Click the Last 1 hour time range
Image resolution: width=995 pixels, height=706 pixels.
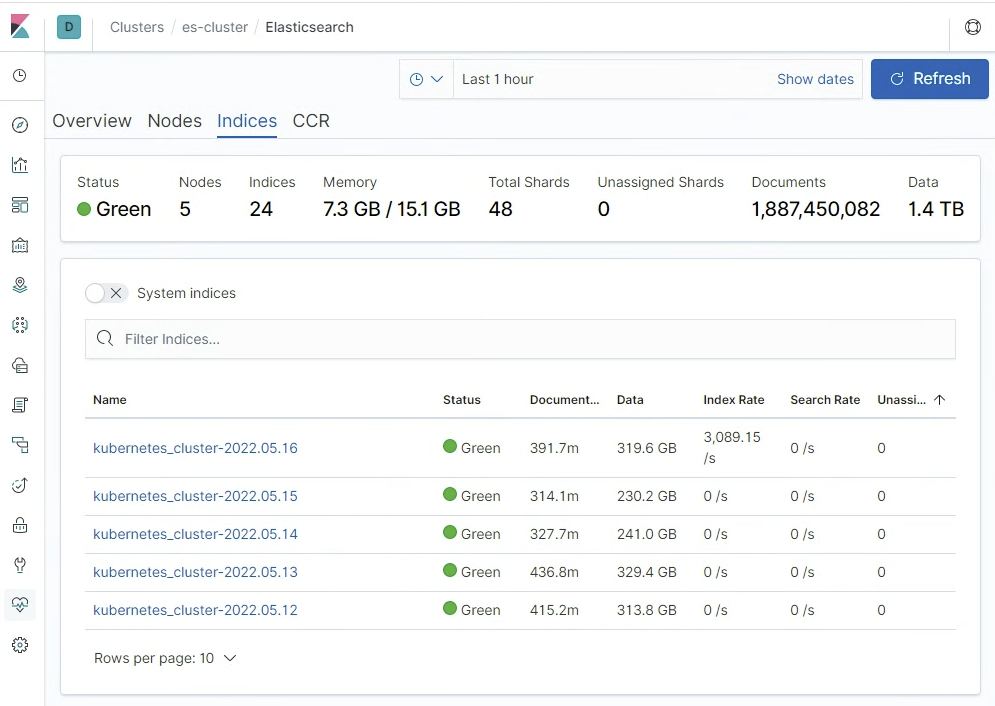tap(498, 79)
